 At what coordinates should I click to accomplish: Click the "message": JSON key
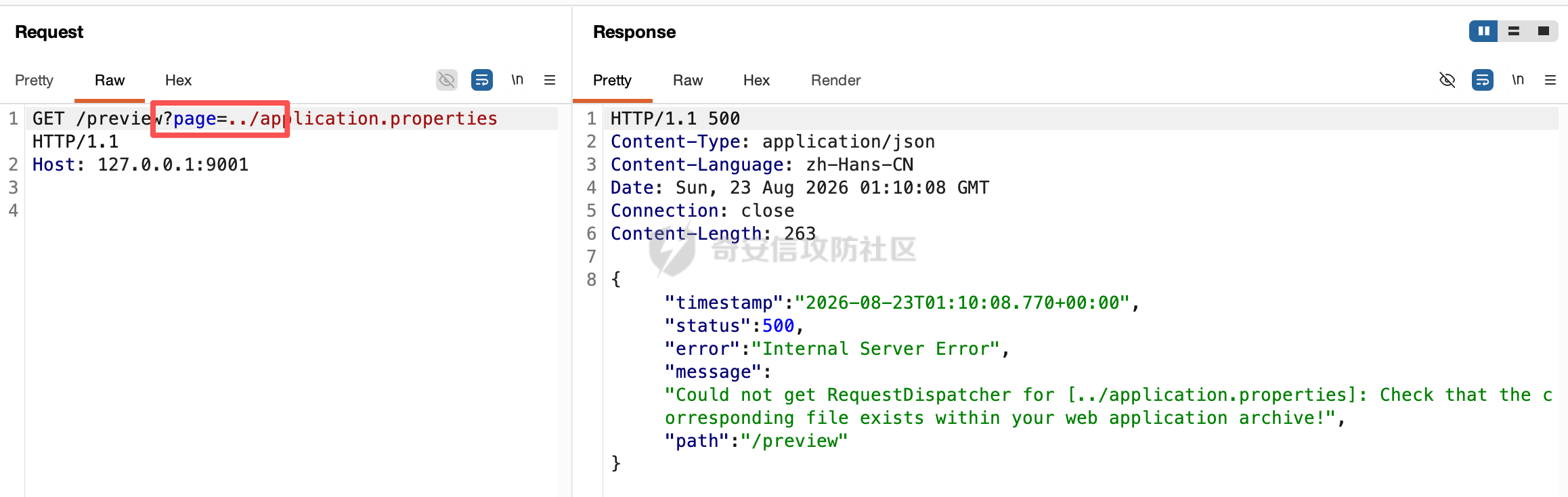[718, 372]
